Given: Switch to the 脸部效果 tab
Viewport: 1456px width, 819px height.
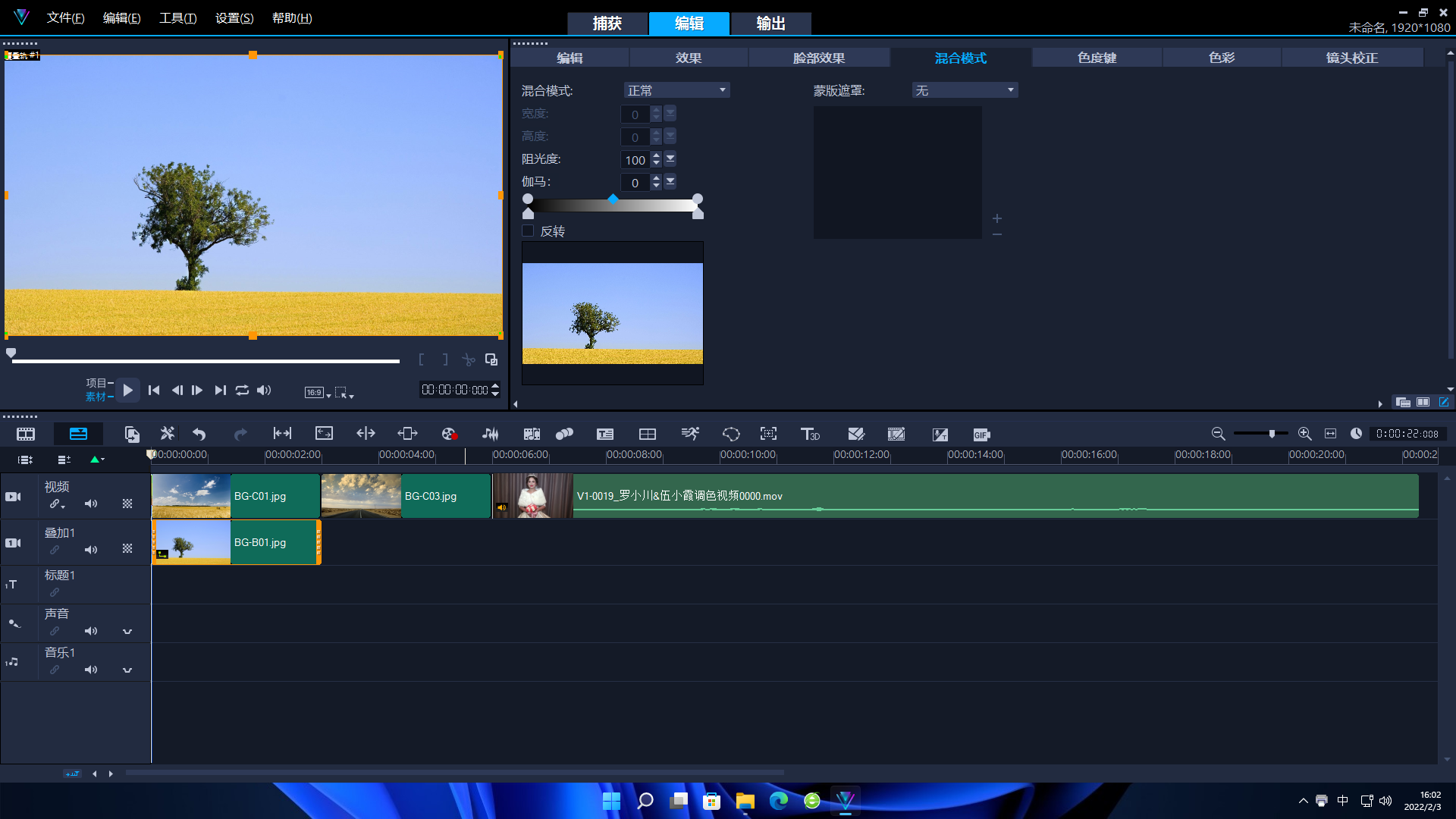Looking at the screenshot, I should click(819, 58).
